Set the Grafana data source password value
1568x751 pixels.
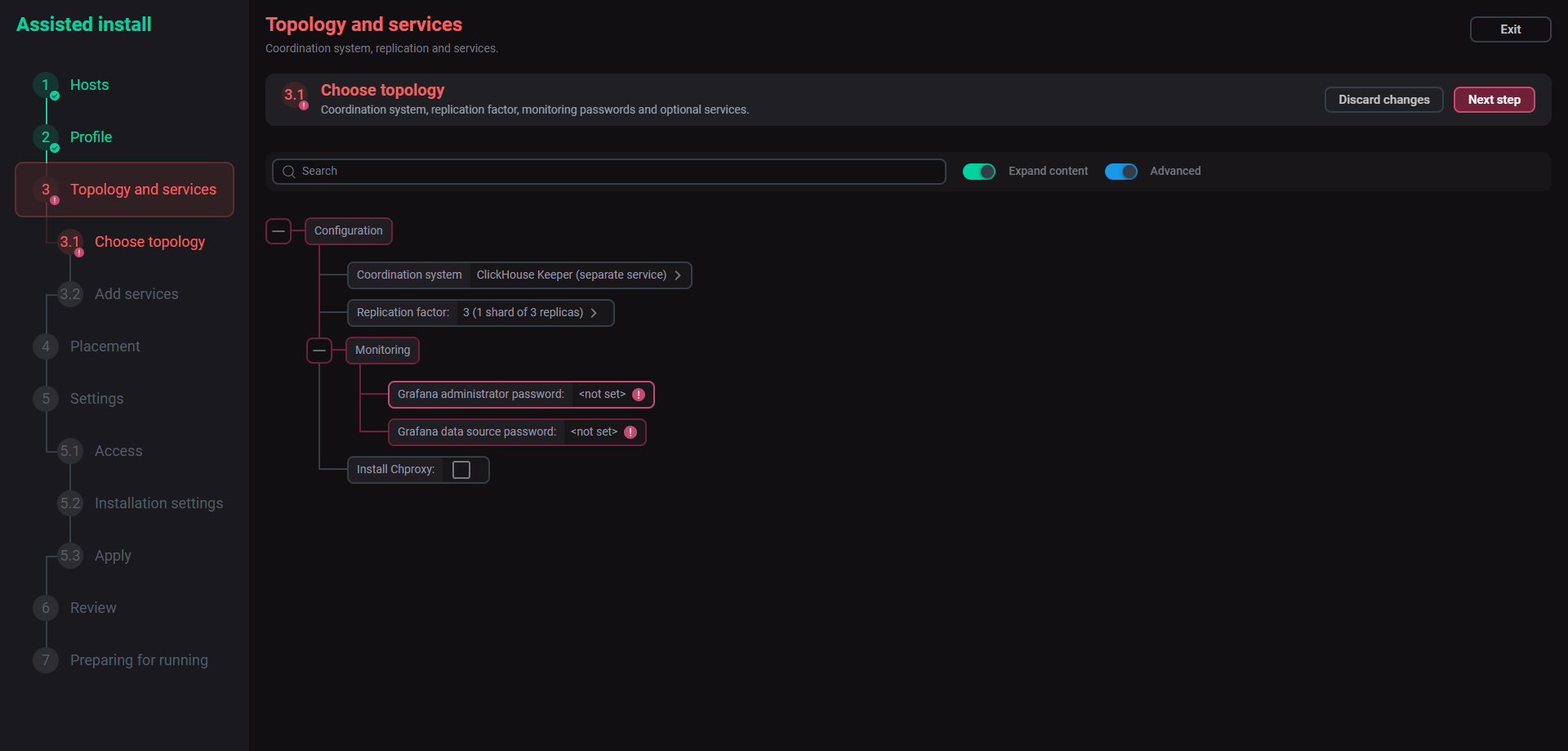[594, 432]
